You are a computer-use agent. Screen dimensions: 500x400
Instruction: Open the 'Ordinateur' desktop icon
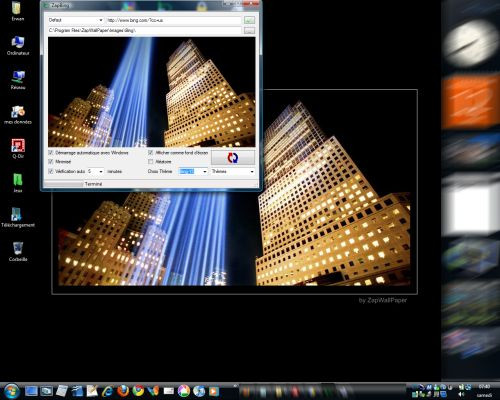(x=18, y=46)
